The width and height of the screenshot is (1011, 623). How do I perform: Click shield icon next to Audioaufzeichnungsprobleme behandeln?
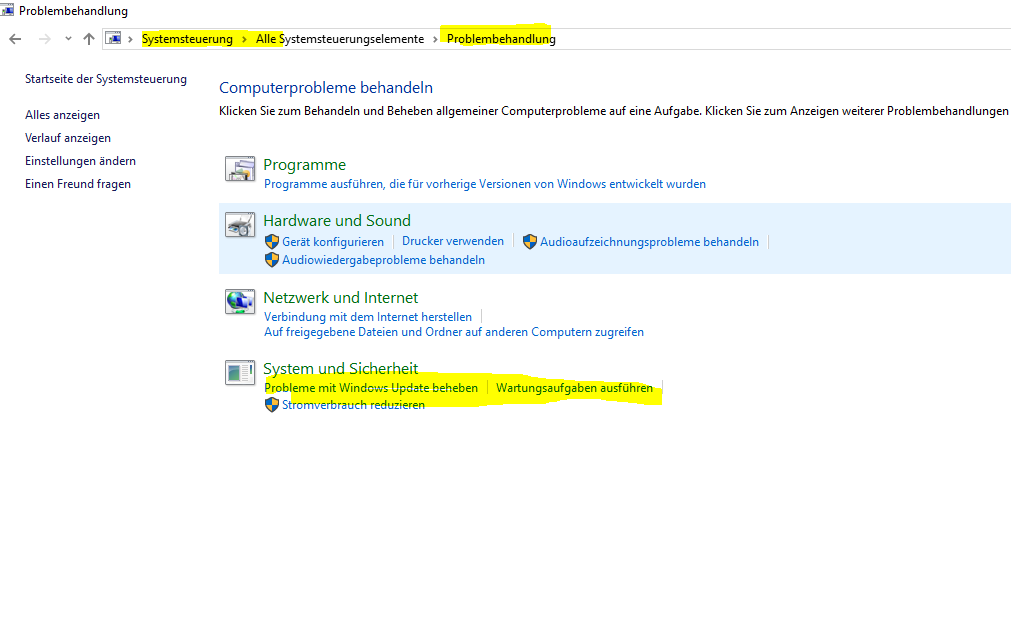coord(530,242)
